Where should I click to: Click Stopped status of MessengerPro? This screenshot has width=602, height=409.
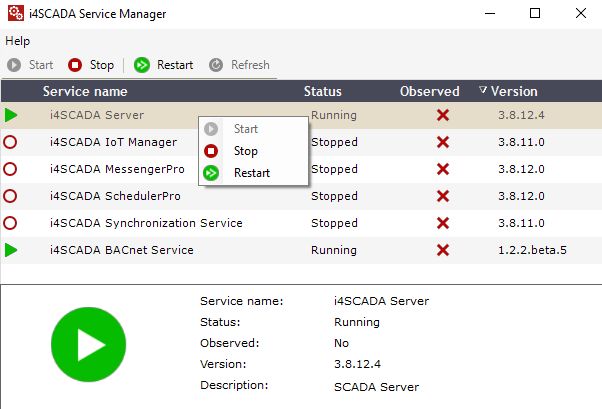coord(334,169)
